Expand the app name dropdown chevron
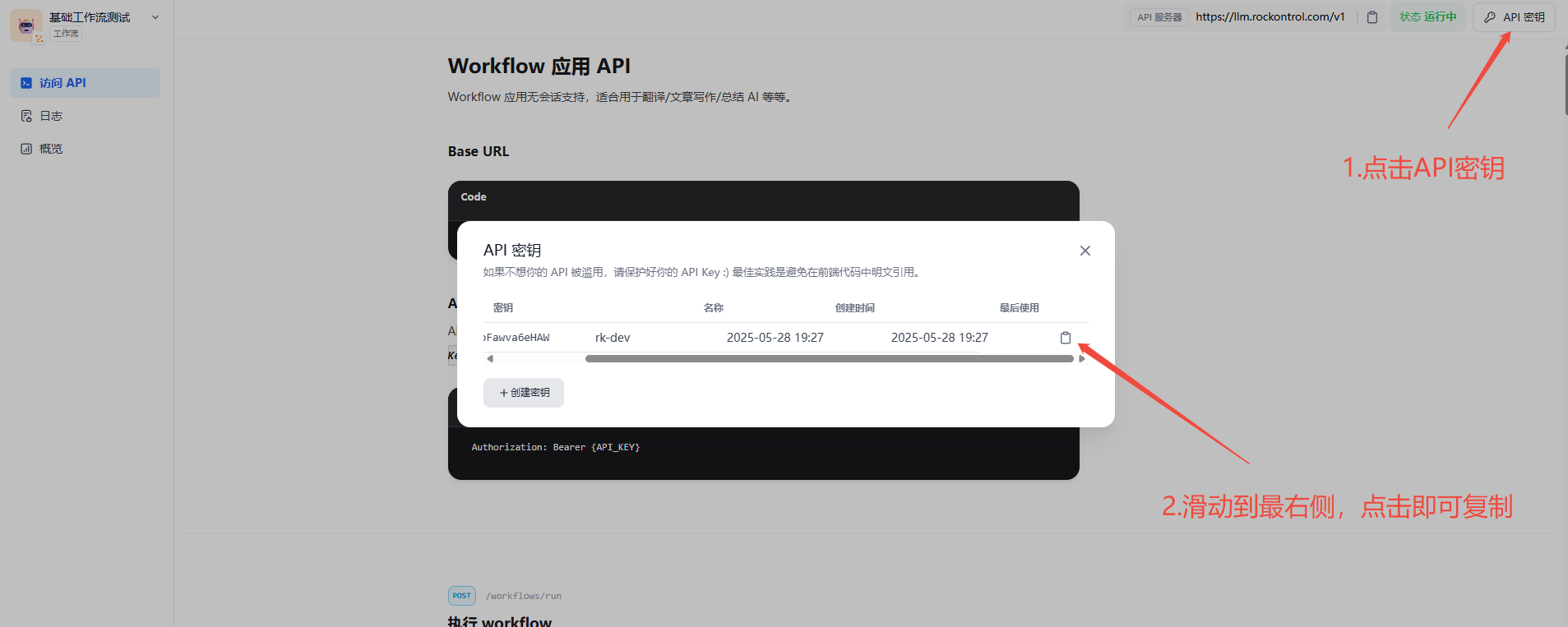The image size is (1568, 627). (x=155, y=17)
